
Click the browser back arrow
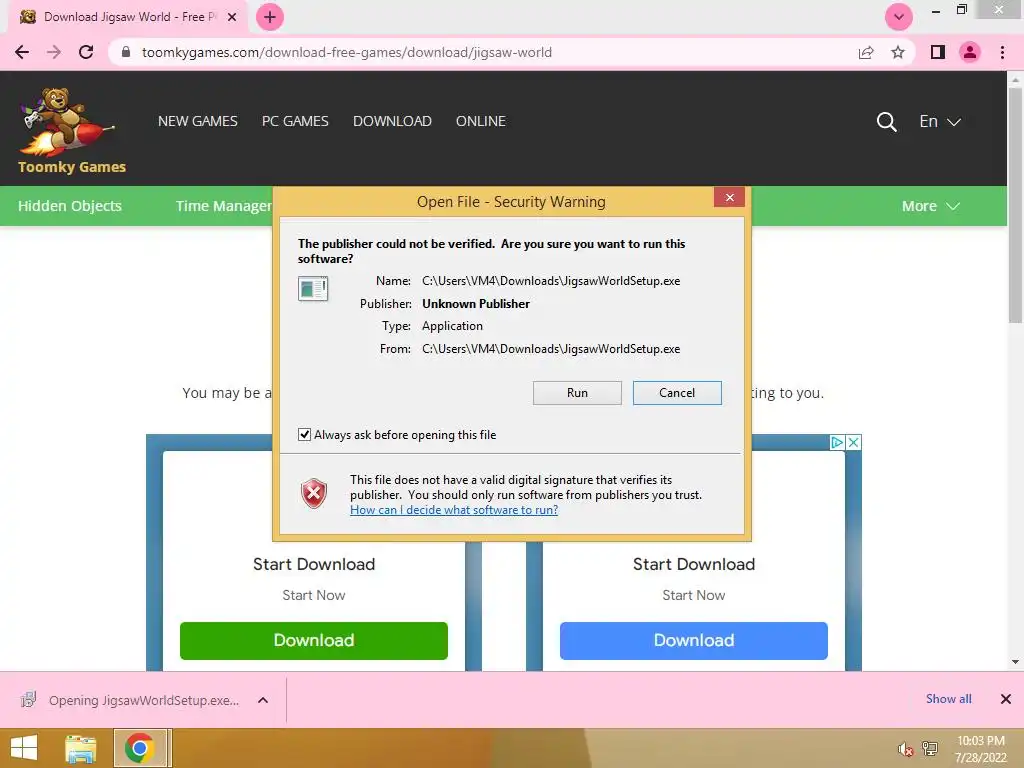[22, 52]
